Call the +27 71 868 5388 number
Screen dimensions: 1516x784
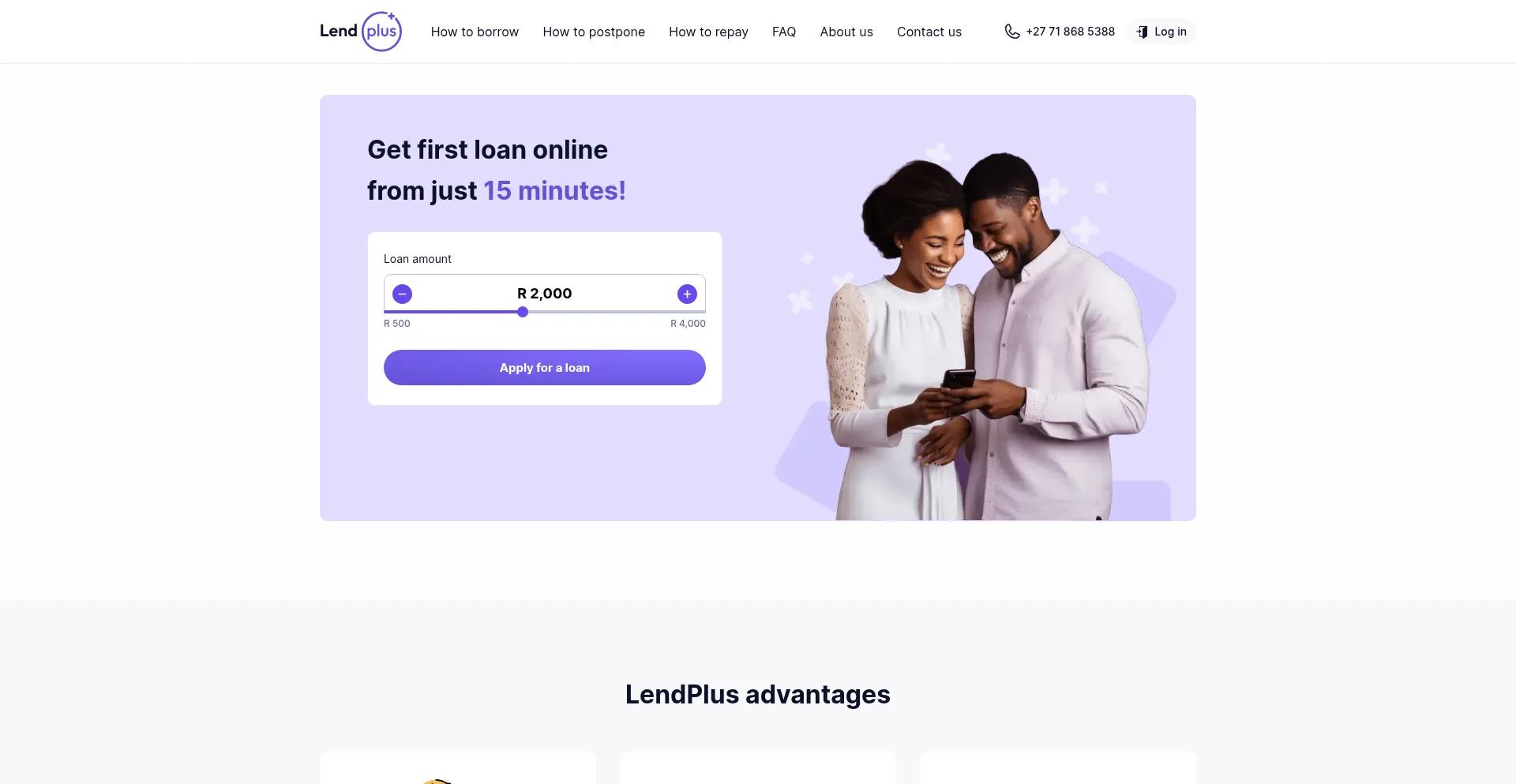[1070, 32]
